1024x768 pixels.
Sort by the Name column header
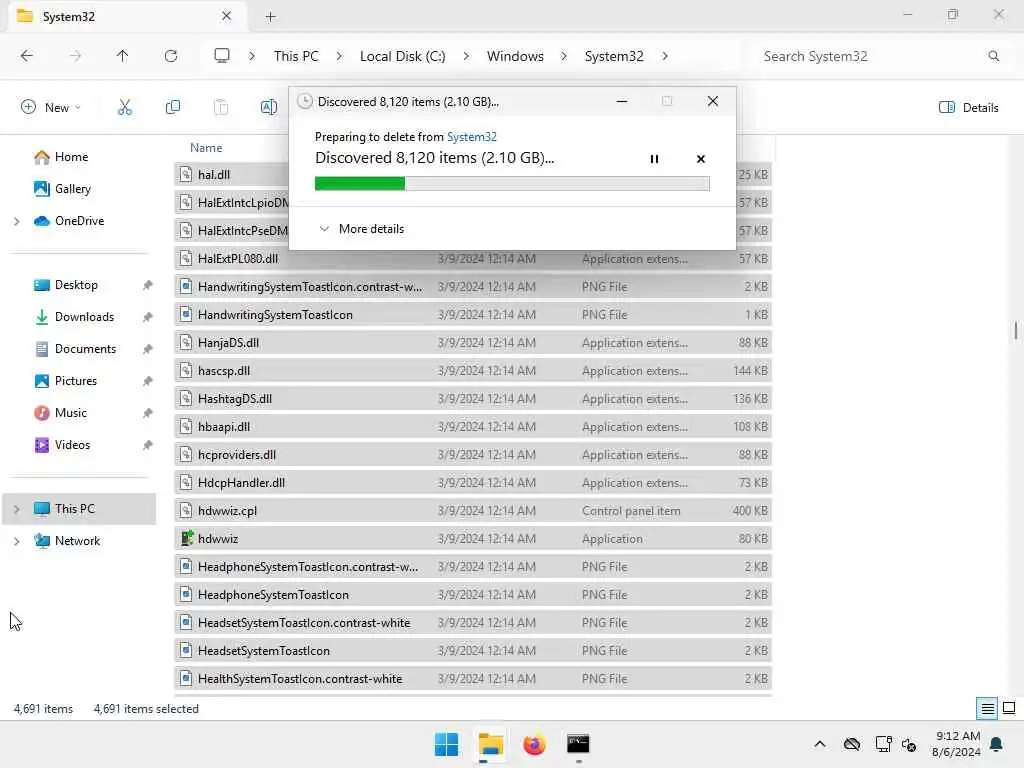tap(206, 148)
